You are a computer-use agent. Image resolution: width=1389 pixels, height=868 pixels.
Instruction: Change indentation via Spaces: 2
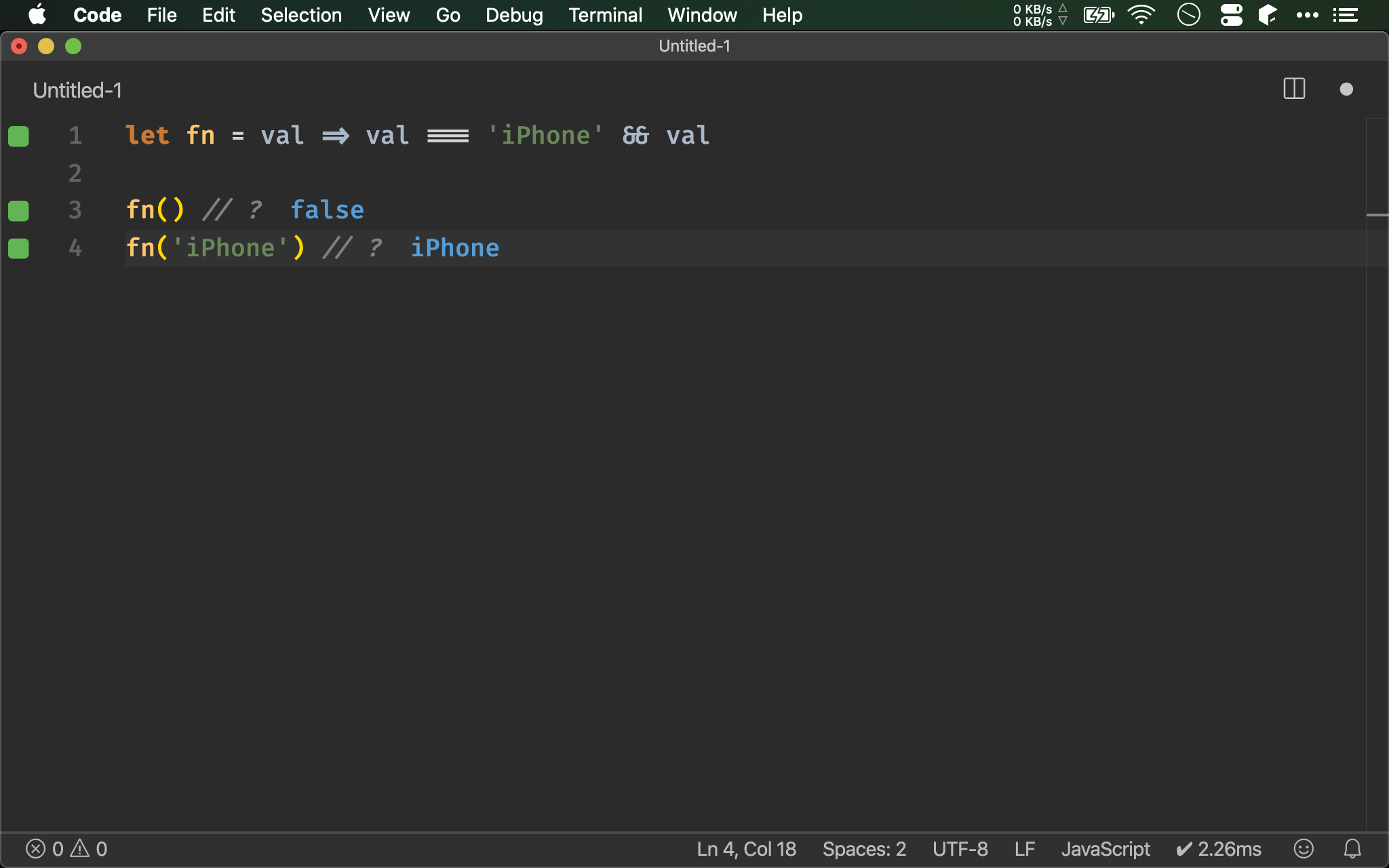click(x=864, y=848)
